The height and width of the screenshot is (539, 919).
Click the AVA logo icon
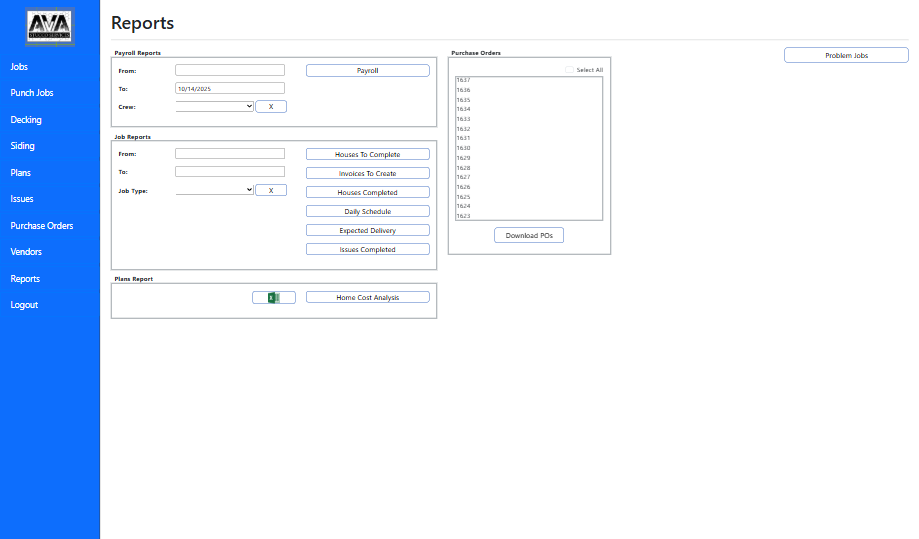tap(50, 27)
